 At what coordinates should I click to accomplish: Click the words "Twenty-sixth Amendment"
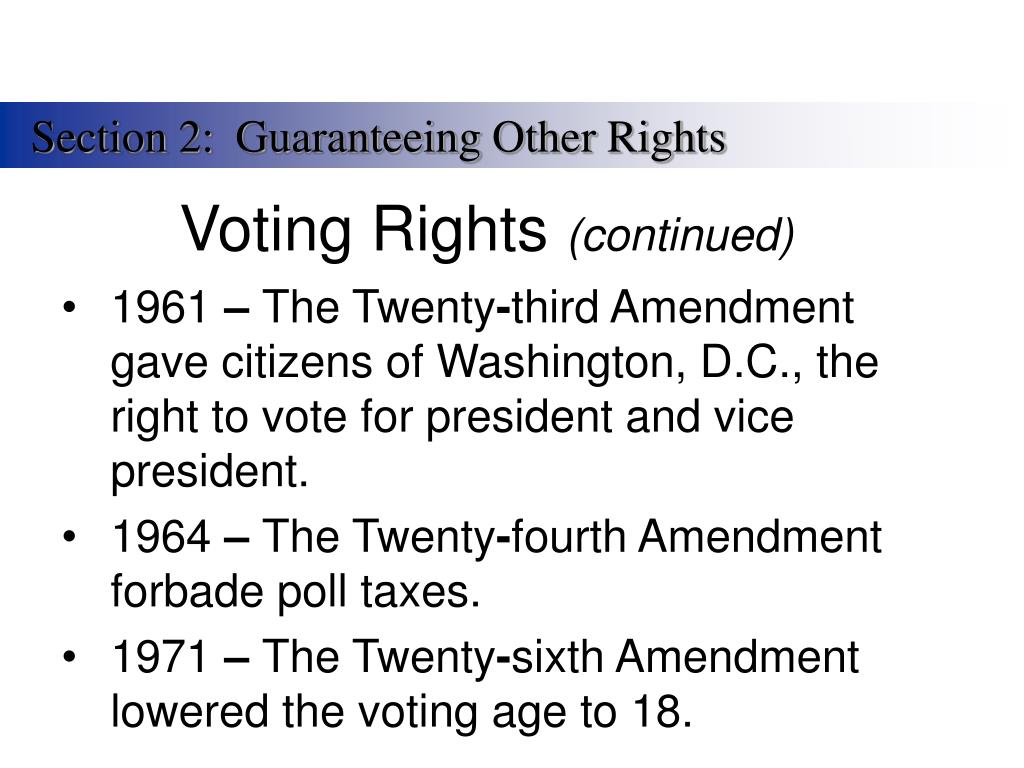tap(607, 657)
